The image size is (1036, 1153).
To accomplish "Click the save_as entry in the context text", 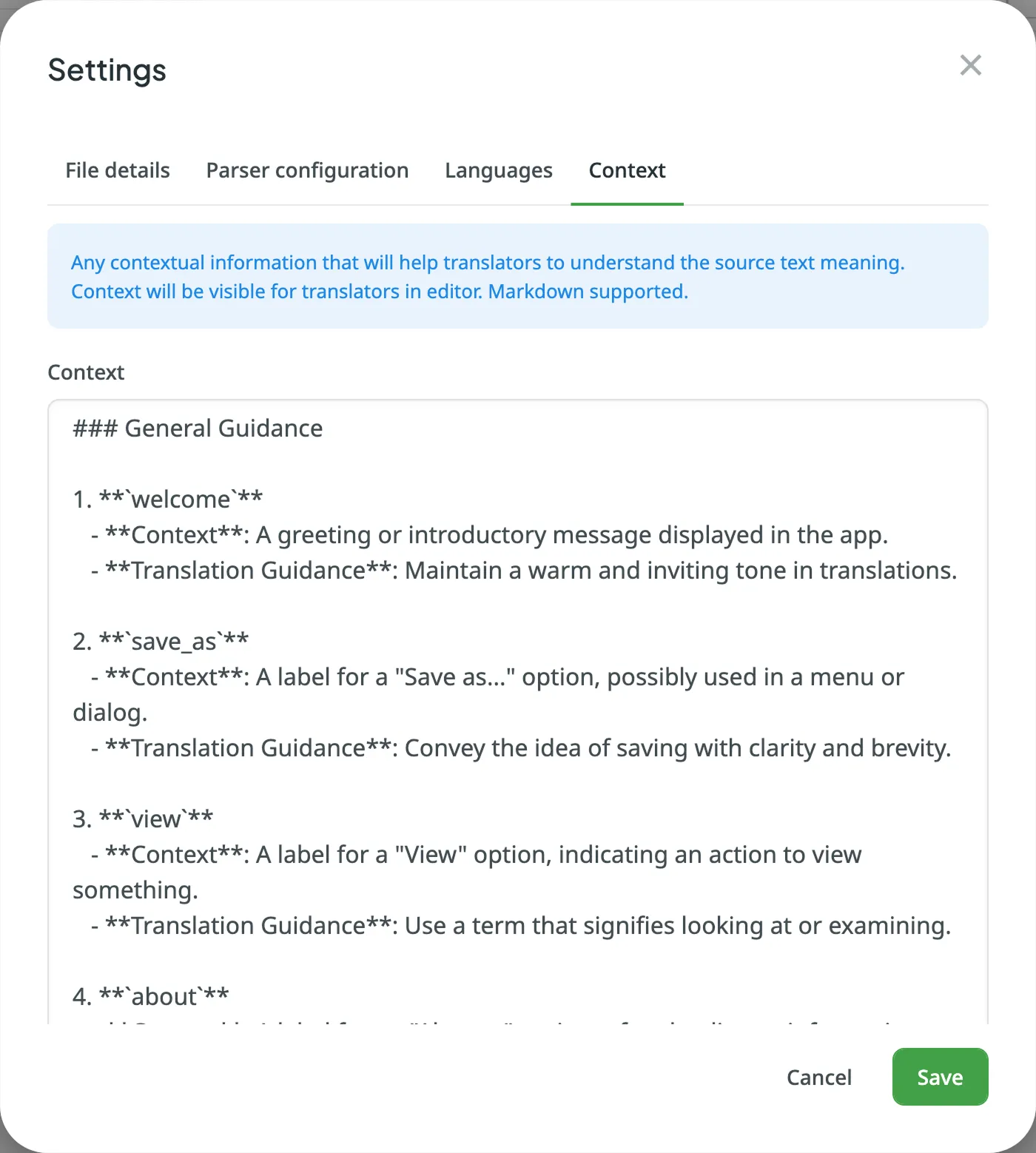I will coord(161,641).
